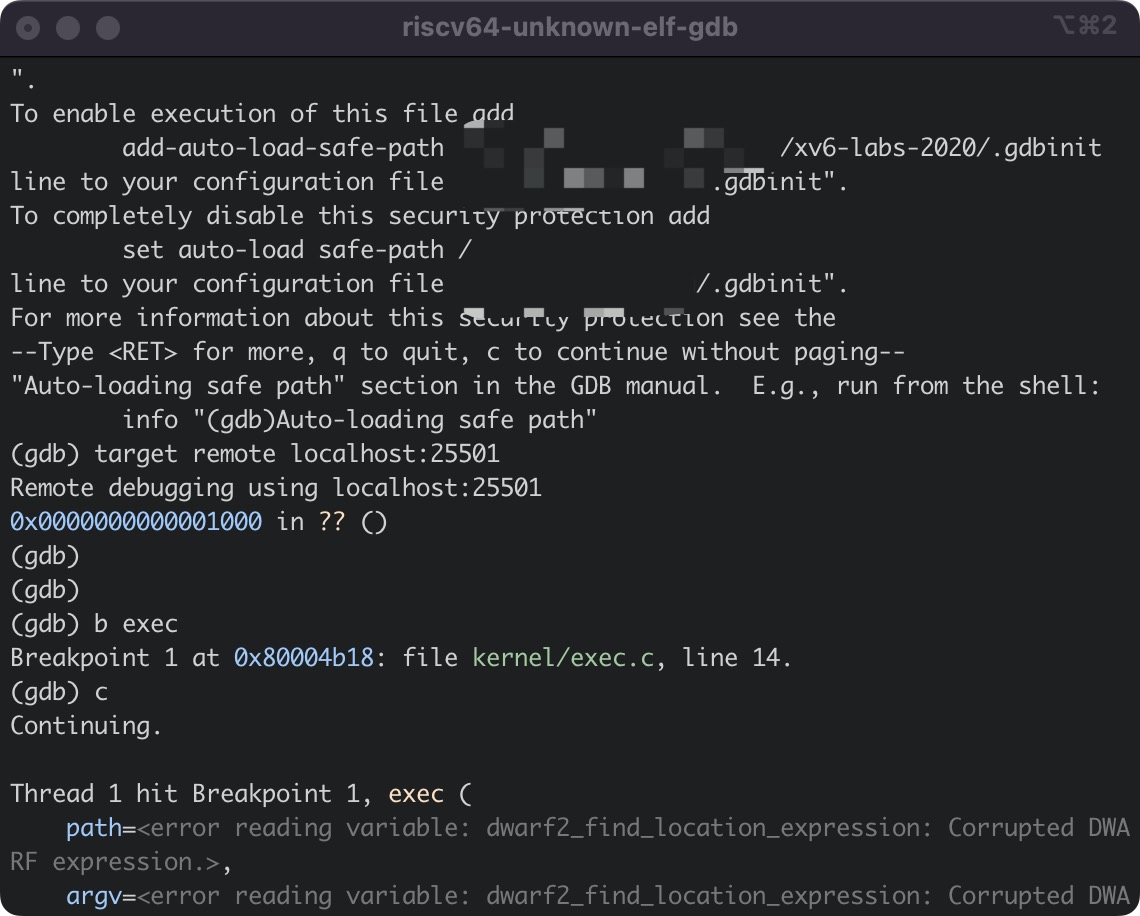Click the ⌥⌘2 tab shortcut badge

[x=1083, y=27]
